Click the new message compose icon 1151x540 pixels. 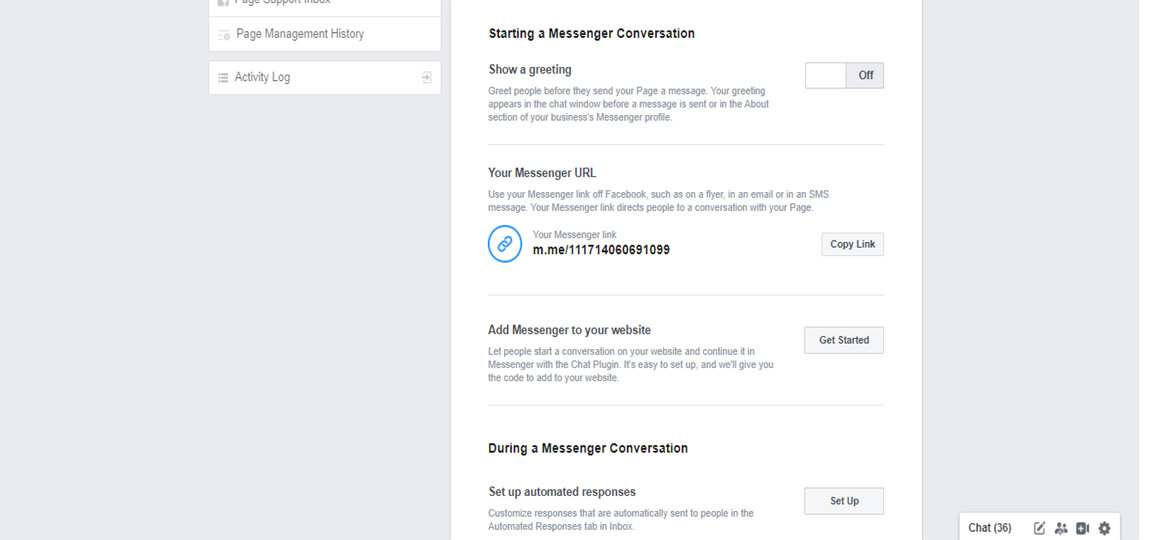[x=1039, y=528]
